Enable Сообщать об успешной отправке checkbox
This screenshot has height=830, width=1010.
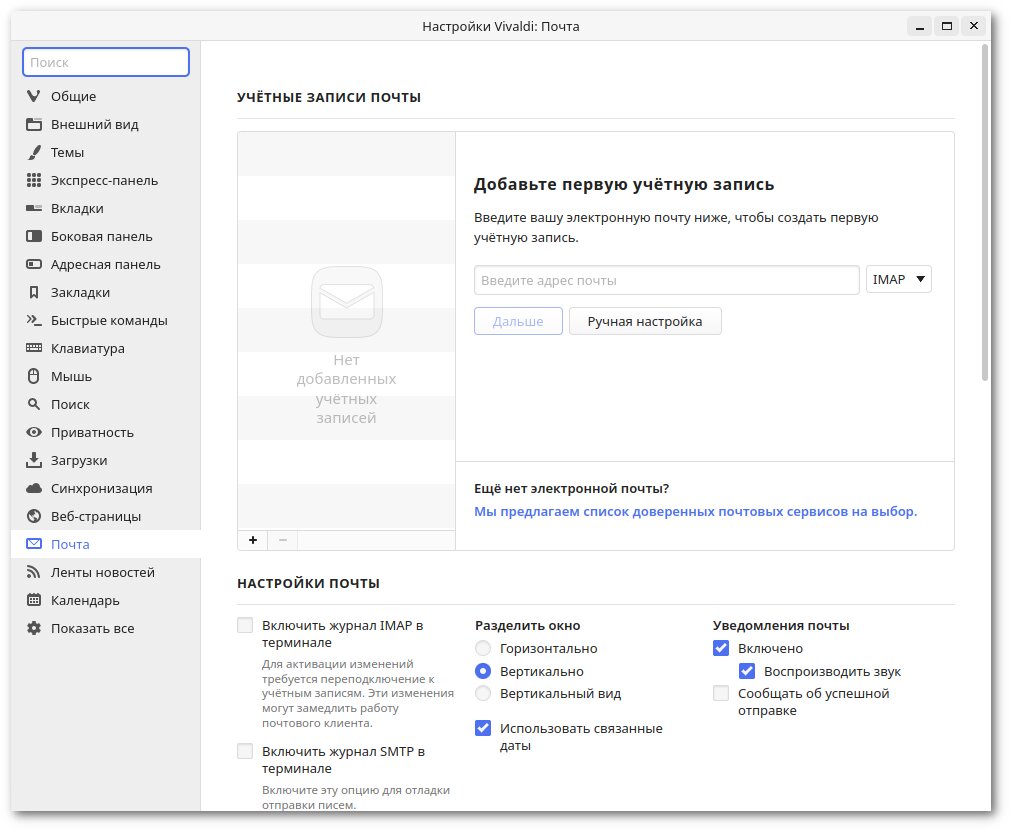click(x=721, y=693)
